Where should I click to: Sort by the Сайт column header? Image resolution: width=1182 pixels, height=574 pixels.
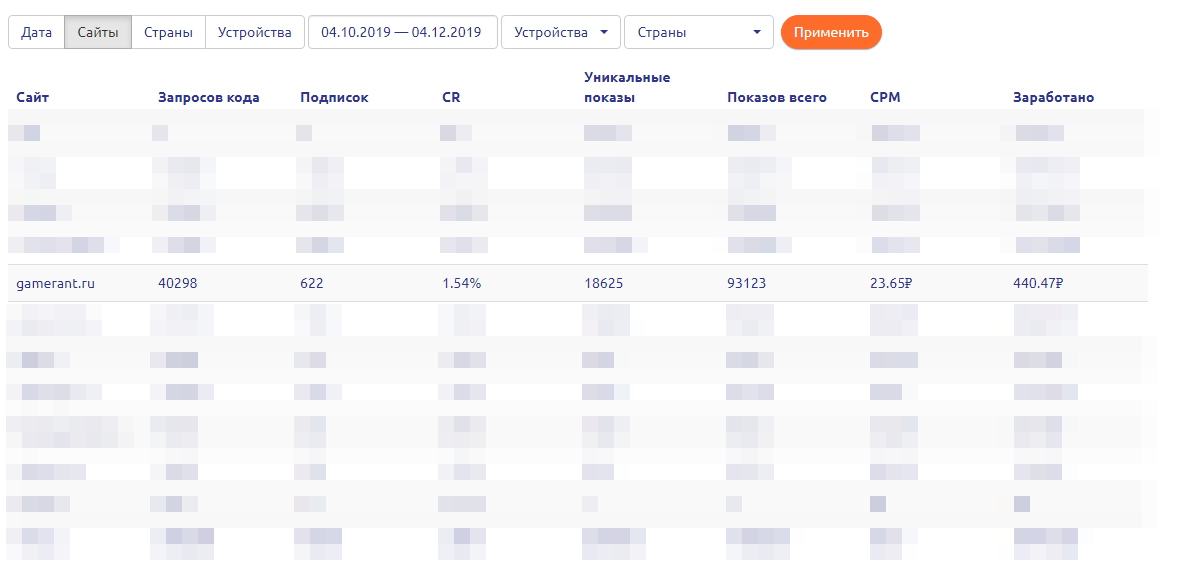(x=33, y=97)
